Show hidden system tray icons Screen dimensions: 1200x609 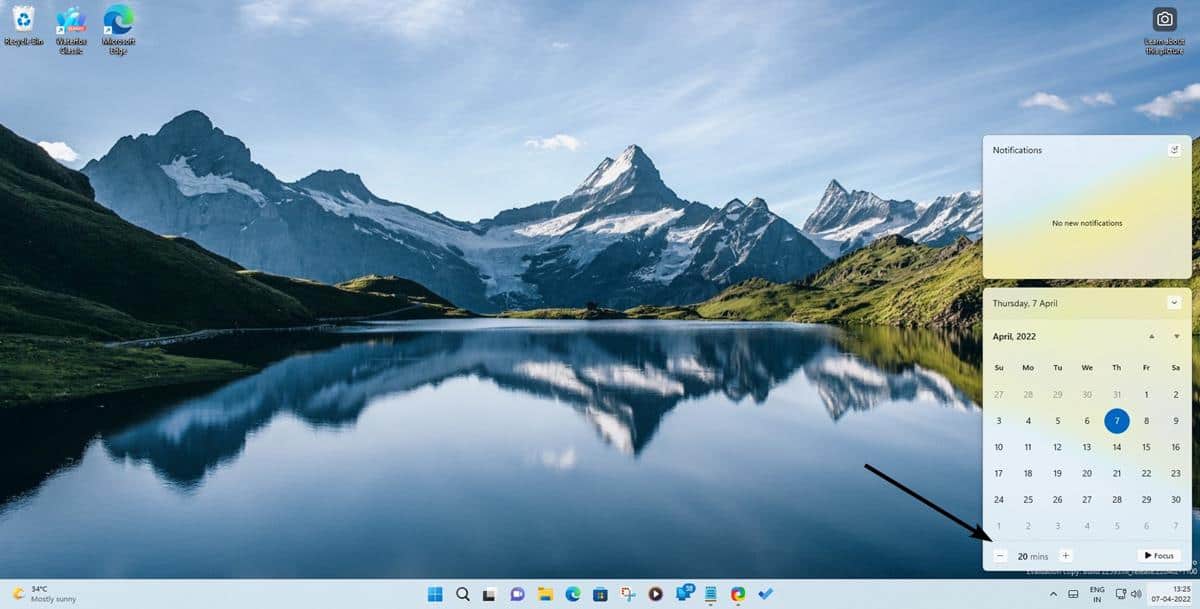[1052, 594]
